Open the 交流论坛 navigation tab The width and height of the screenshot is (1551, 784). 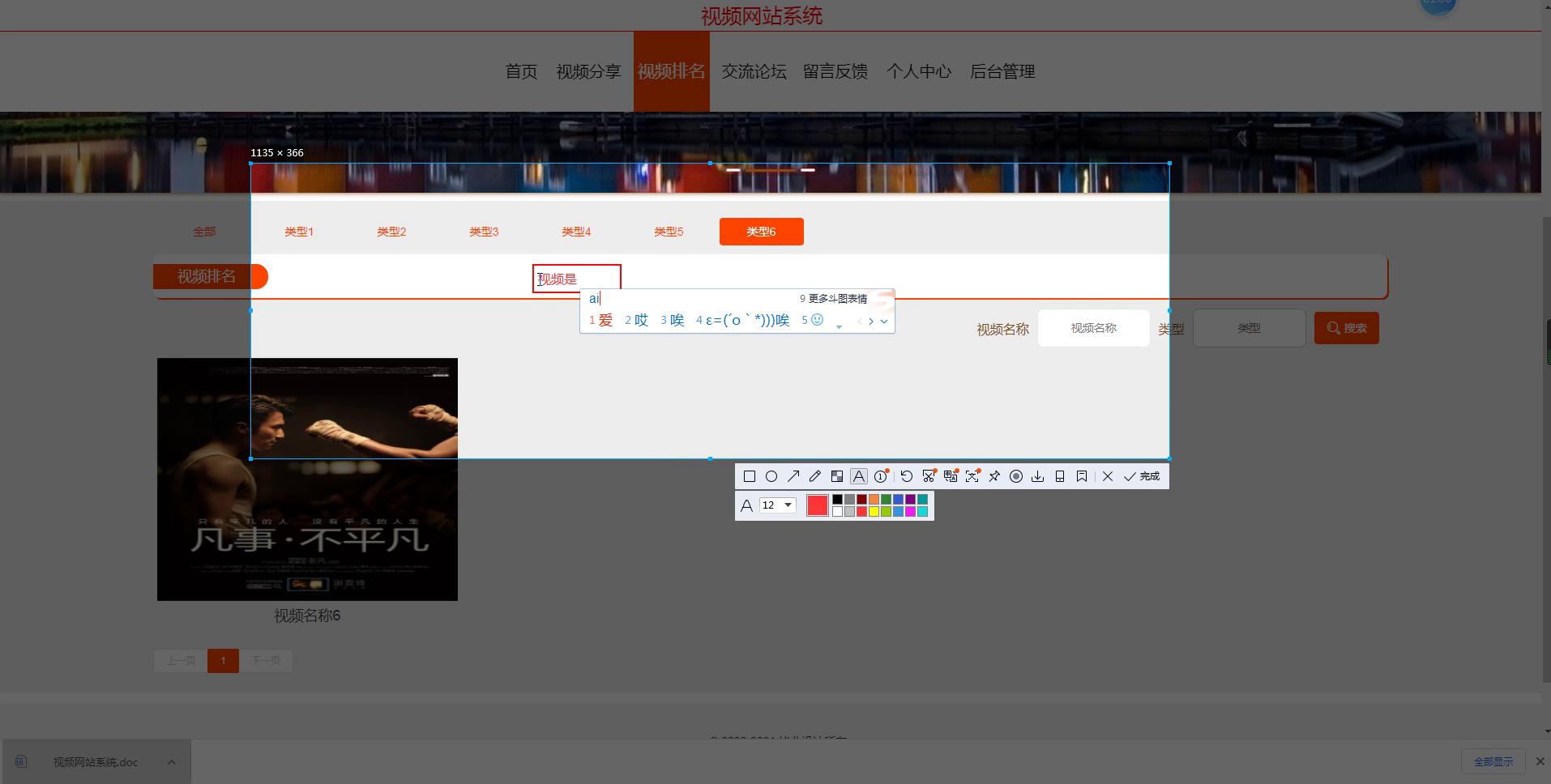(754, 71)
